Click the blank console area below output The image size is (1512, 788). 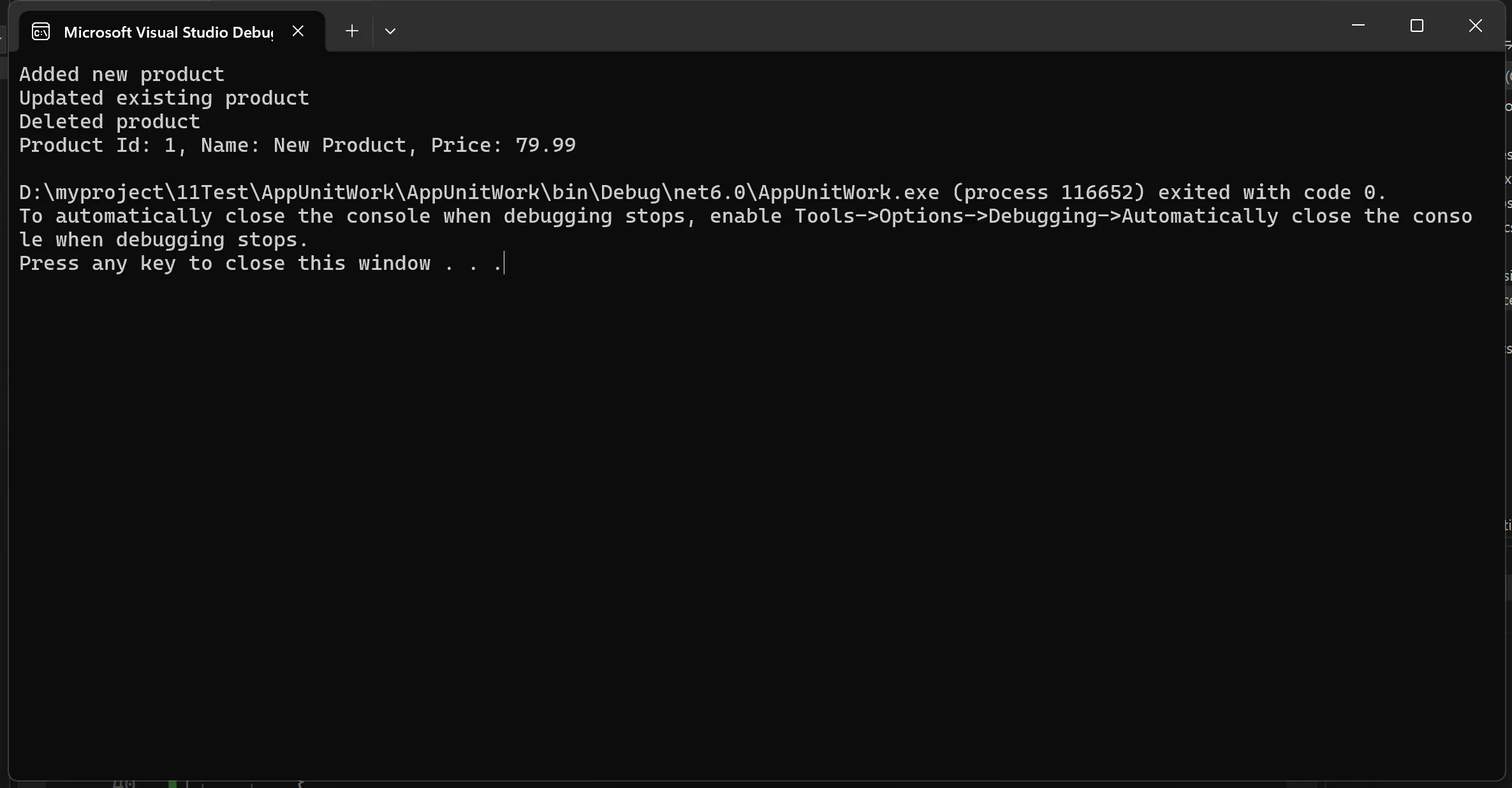pos(752,510)
